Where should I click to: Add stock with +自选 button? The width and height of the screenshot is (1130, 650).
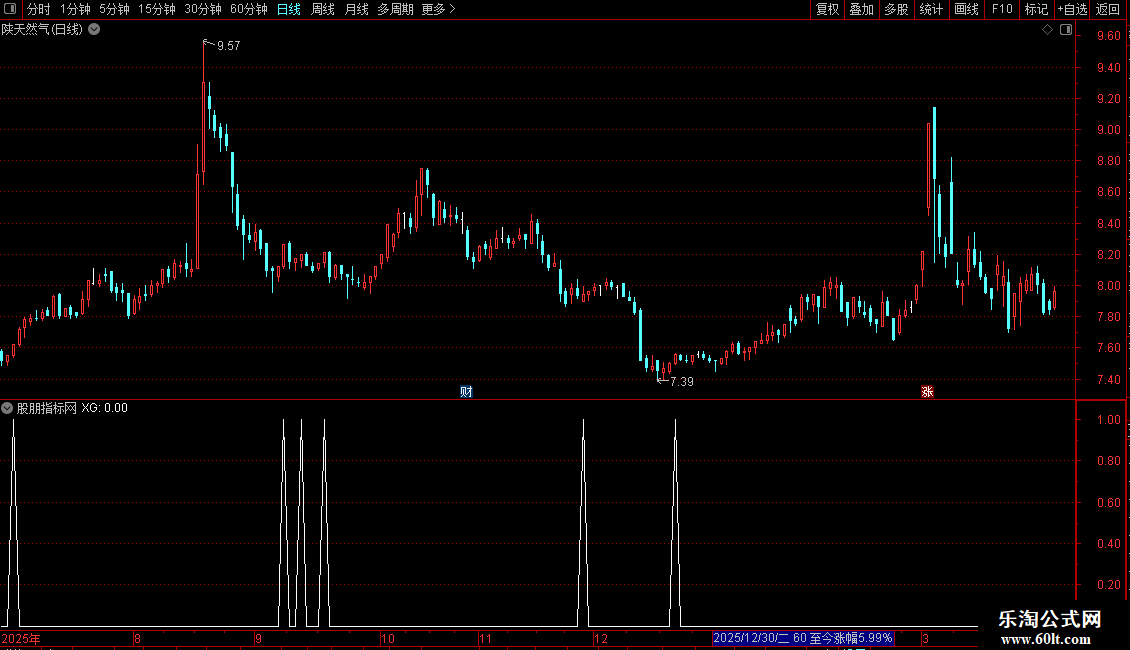tap(1072, 9)
